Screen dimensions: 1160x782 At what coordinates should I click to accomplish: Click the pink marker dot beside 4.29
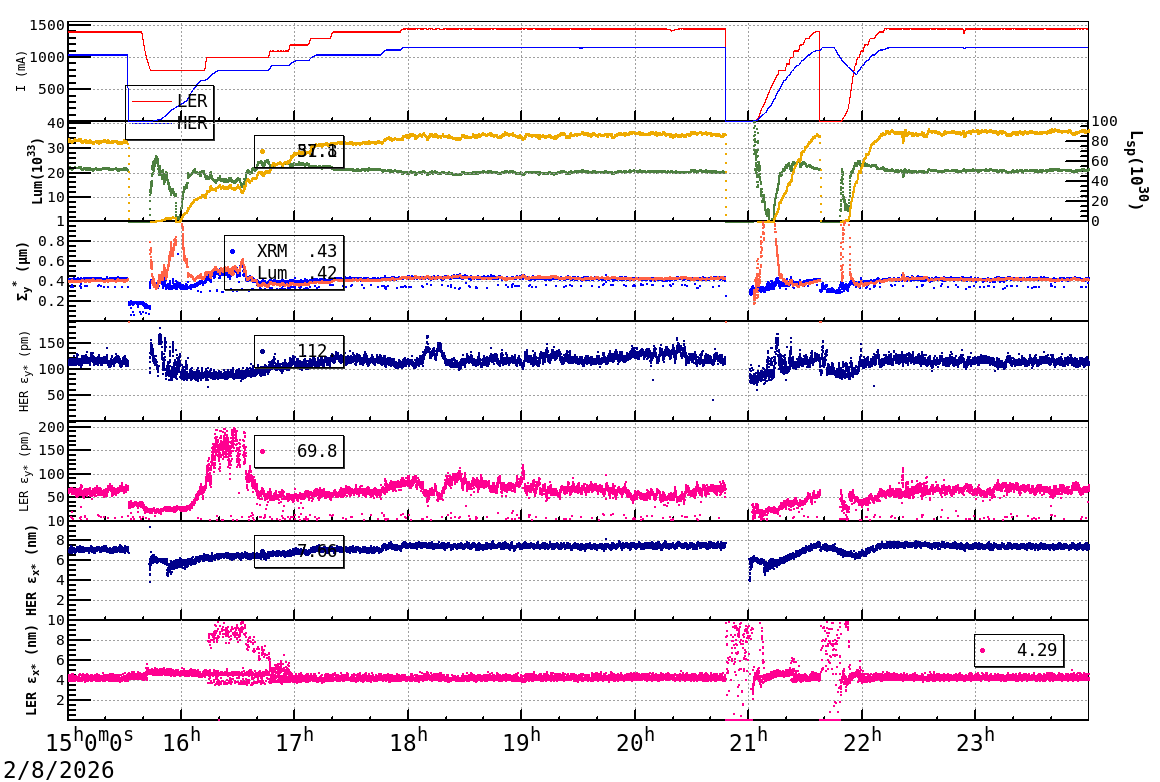(x=982, y=651)
